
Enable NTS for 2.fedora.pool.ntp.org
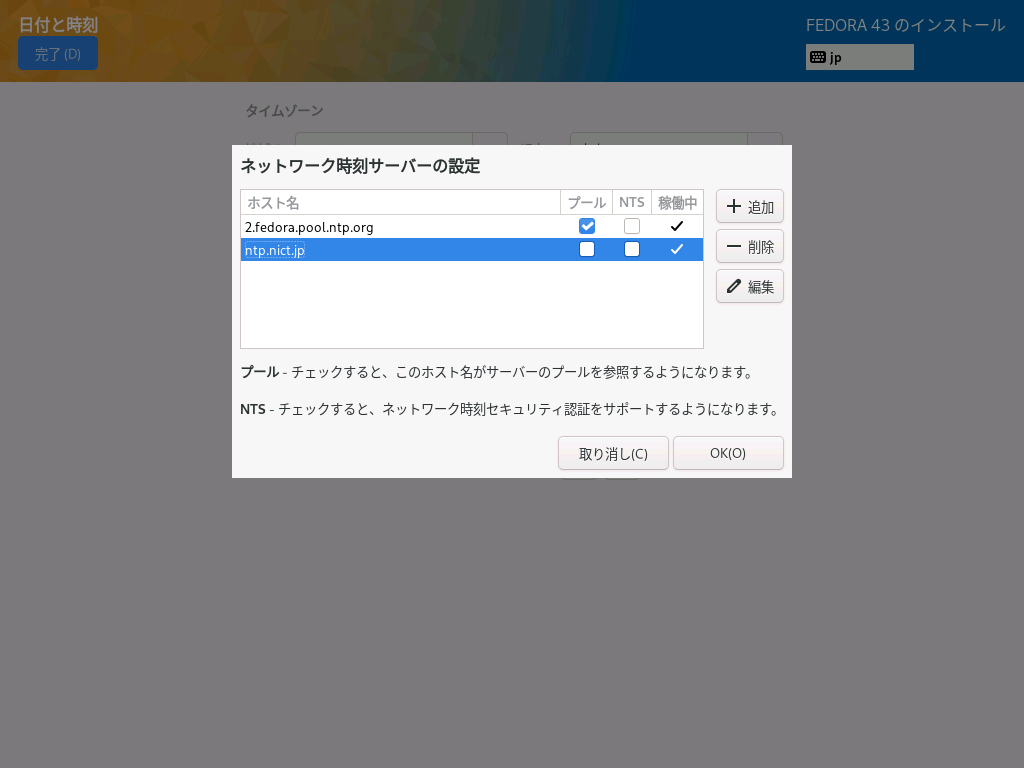632,226
